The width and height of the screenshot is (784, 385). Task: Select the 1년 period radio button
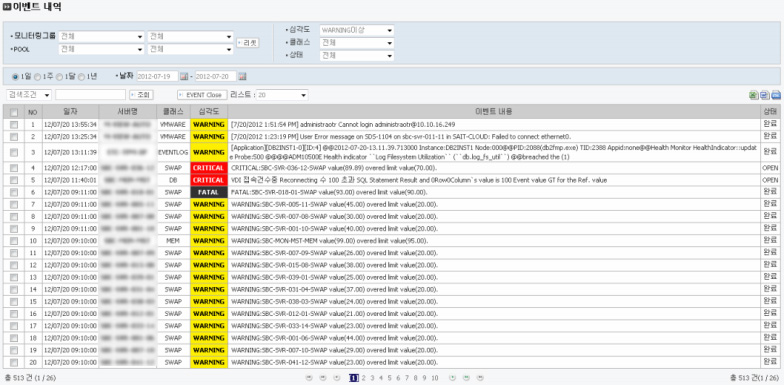[82, 76]
